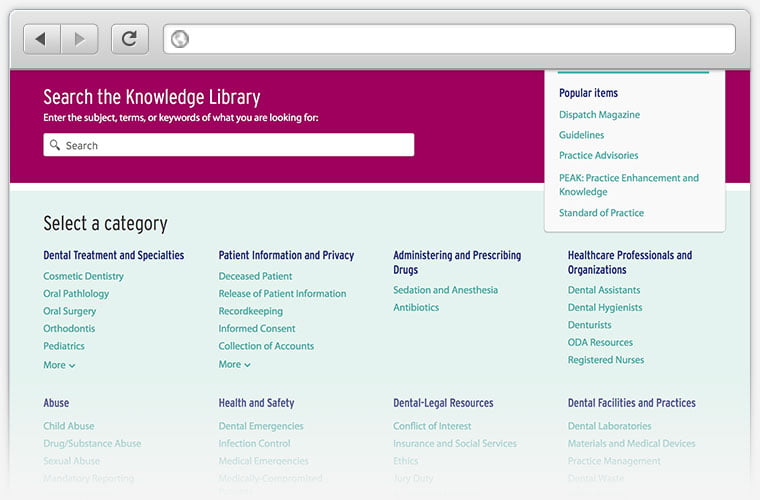Image resolution: width=760 pixels, height=500 pixels.
Task: Open Administering and Prescribing Drugs heading
Action: point(457,262)
